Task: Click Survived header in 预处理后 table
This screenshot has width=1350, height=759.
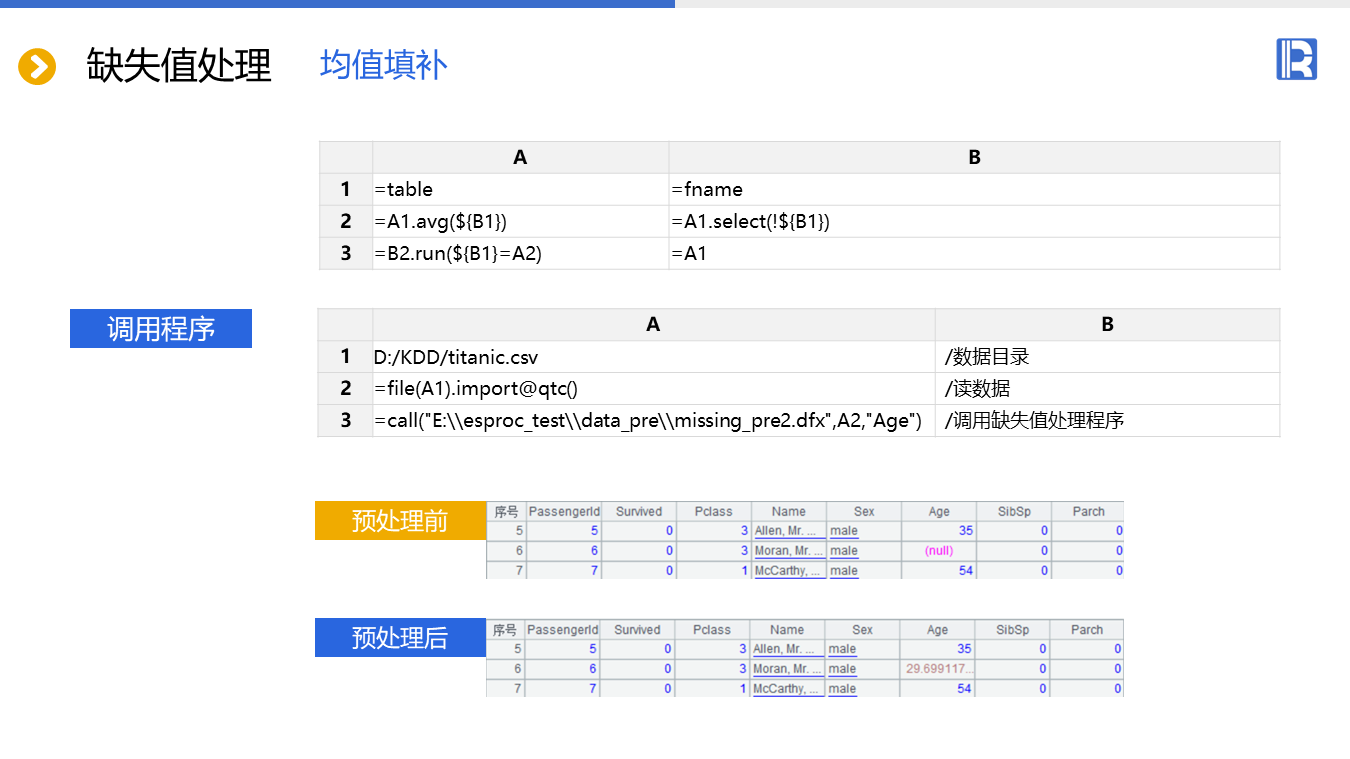Action: point(637,630)
